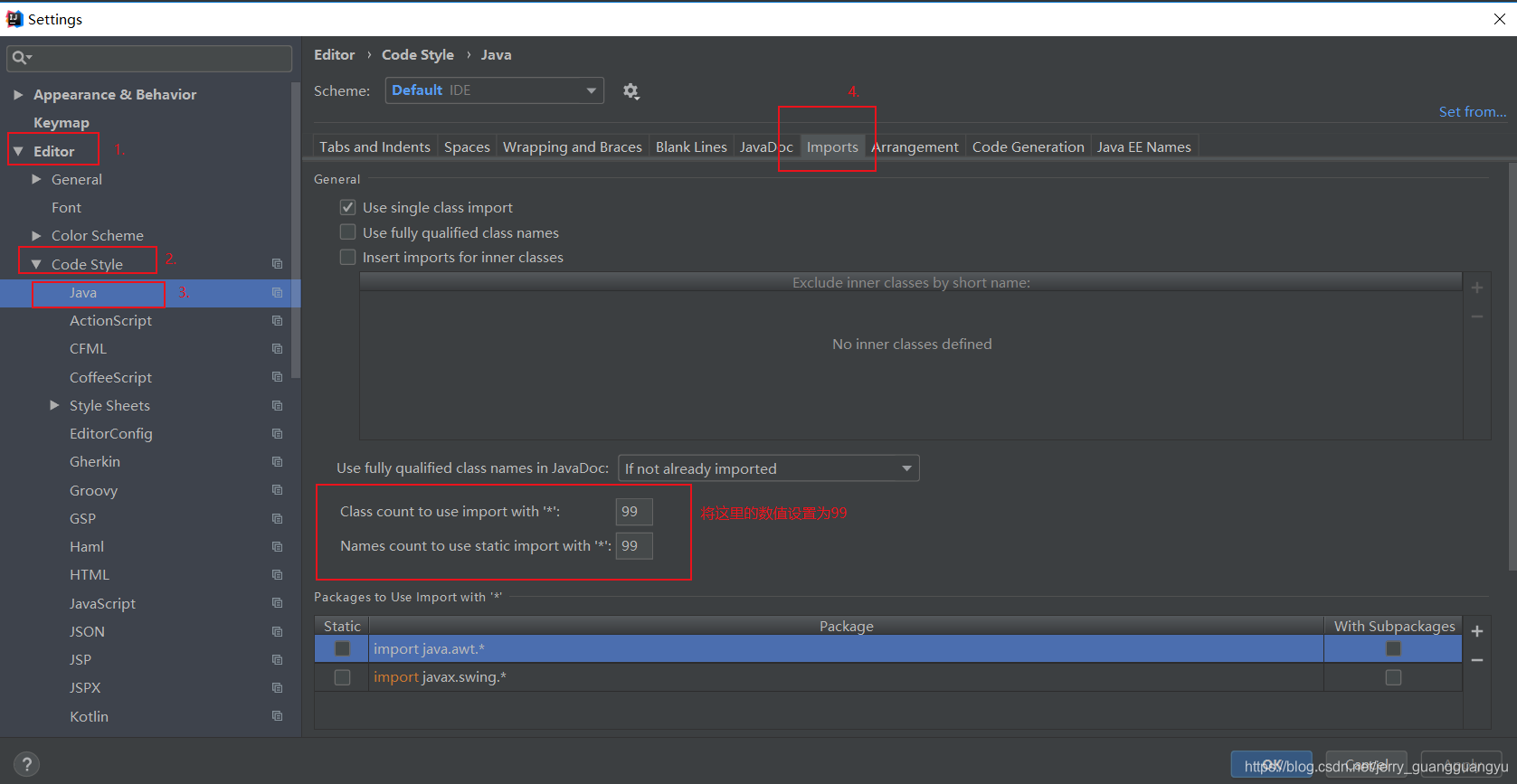Switch to Tabs and Indents tab
1517x784 pixels.
pos(375,146)
